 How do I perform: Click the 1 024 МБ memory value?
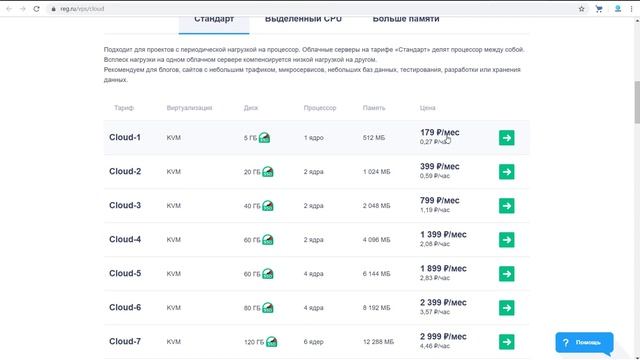click(x=376, y=172)
